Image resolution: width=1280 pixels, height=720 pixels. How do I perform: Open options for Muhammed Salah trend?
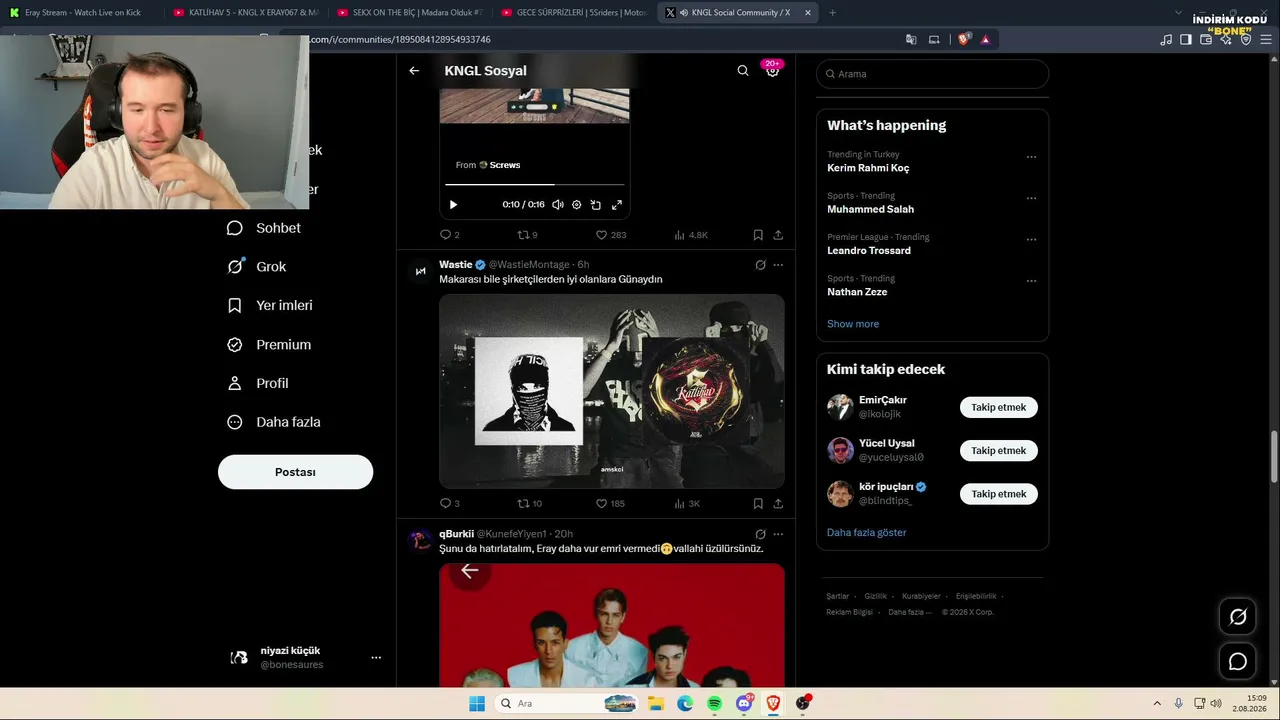1031,198
